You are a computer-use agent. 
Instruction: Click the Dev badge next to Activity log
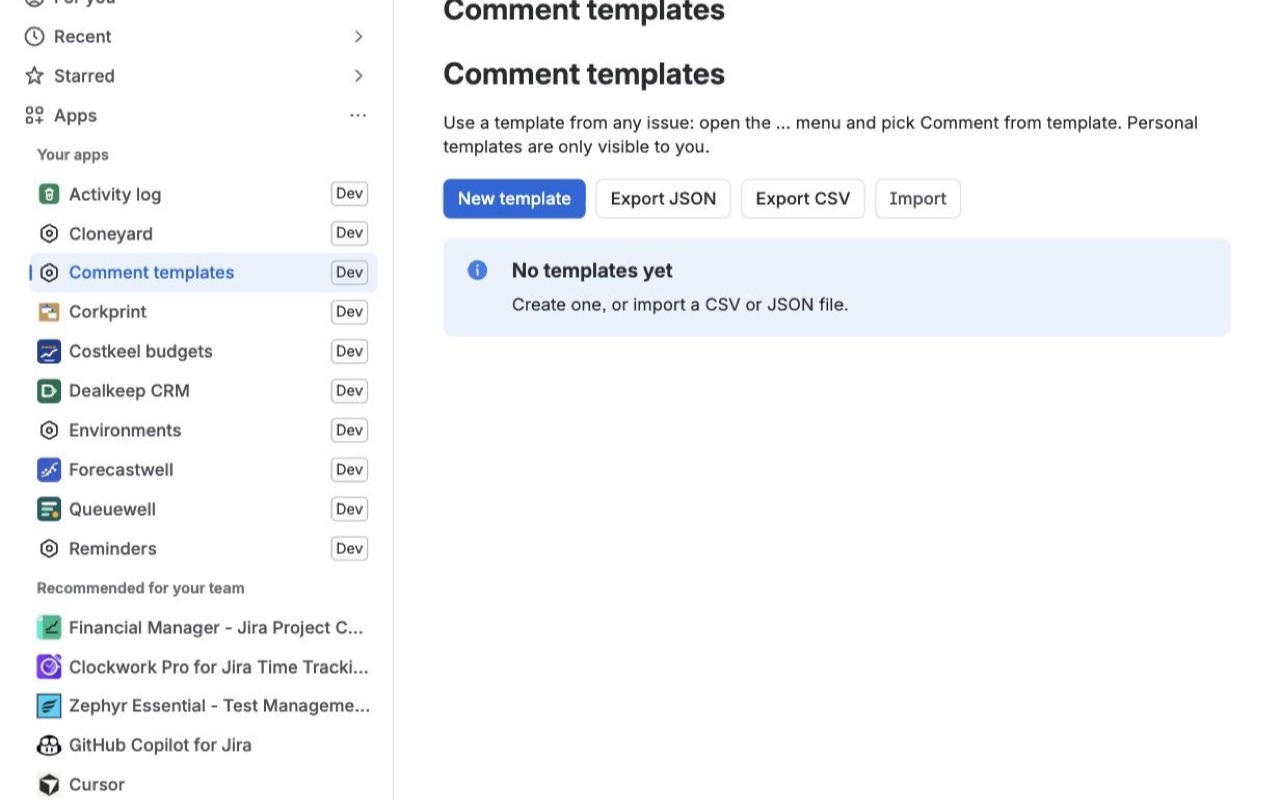click(x=349, y=194)
